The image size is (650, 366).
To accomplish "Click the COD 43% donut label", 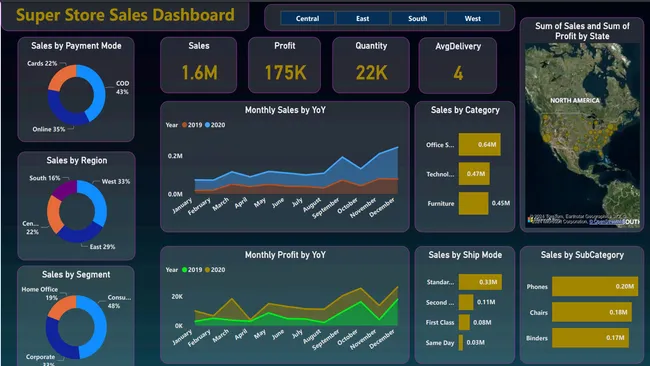I will [122, 87].
